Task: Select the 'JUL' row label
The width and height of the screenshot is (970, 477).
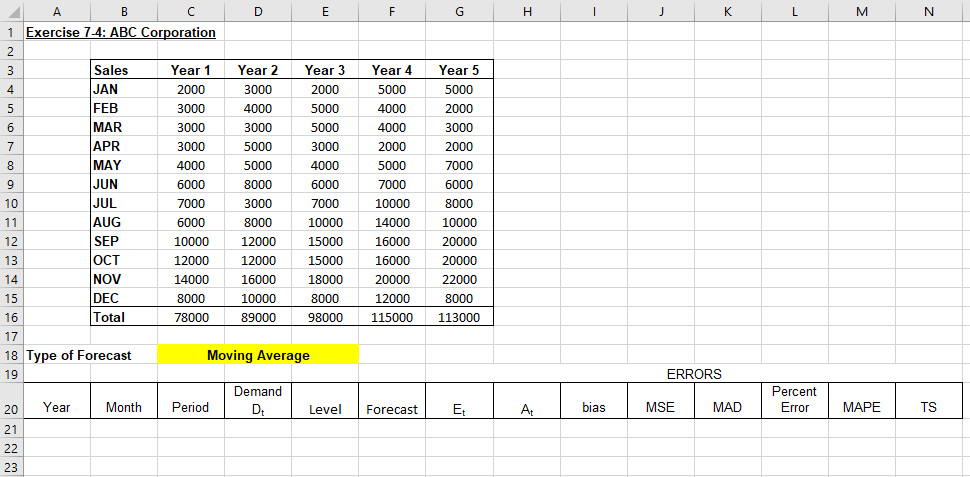Action: pyautogui.click(x=124, y=204)
